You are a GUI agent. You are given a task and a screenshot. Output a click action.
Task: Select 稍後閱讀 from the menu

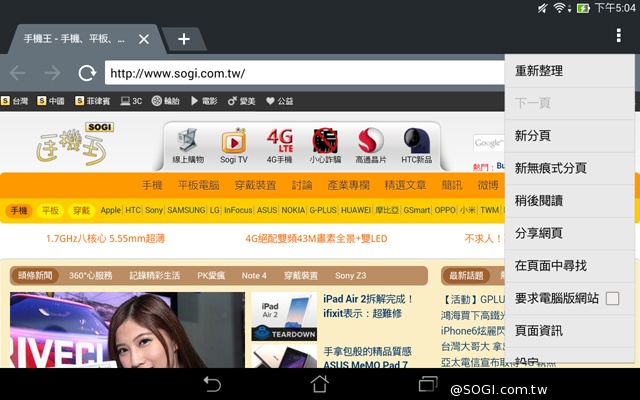569,200
